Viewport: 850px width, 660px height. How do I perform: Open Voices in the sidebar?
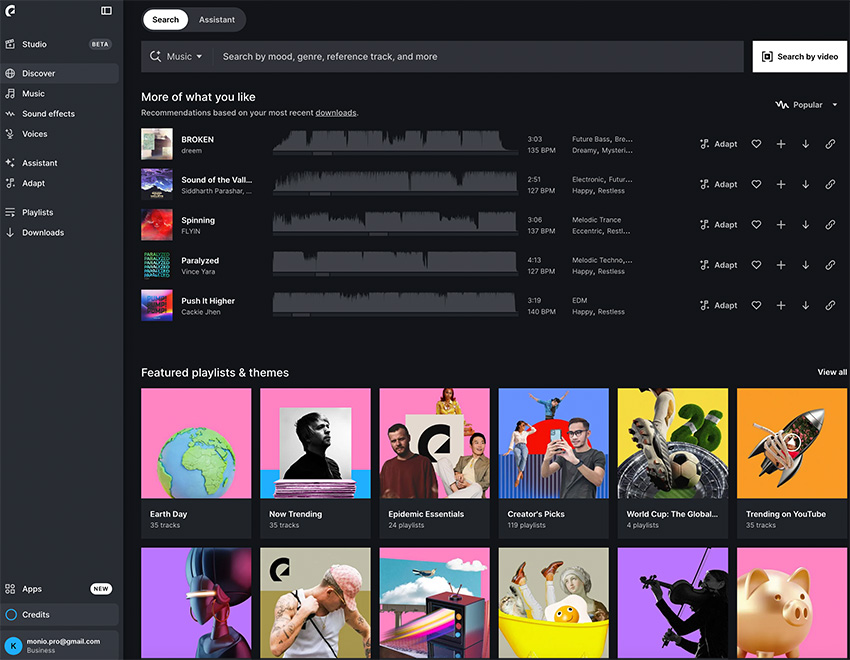pos(60,134)
